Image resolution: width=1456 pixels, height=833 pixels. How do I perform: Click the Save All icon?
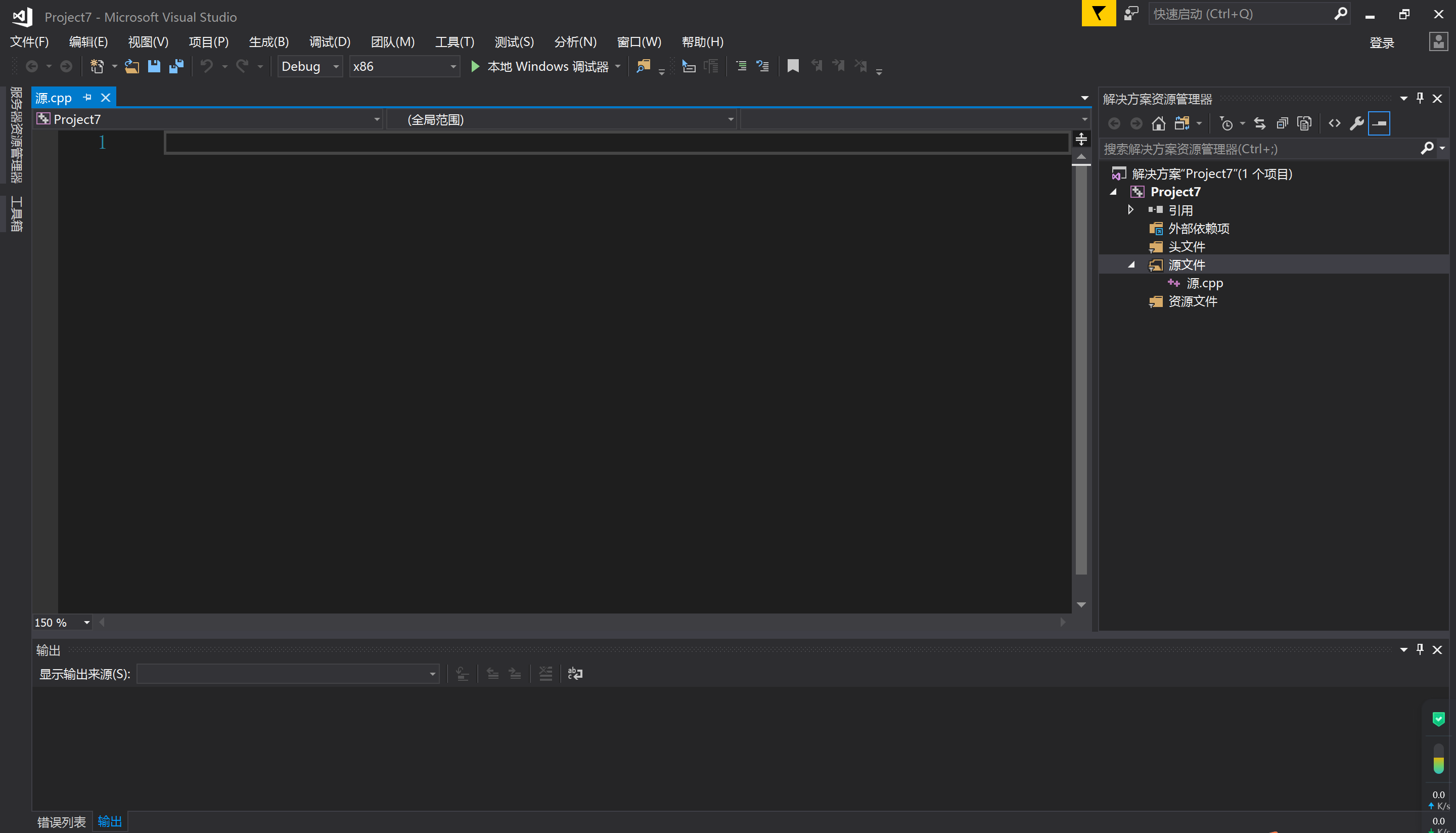click(176, 65)
